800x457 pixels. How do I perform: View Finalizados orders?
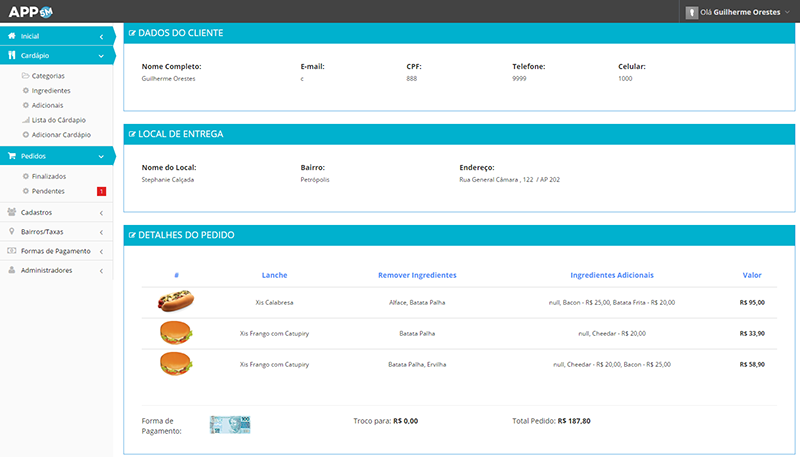tap(49, 176)
